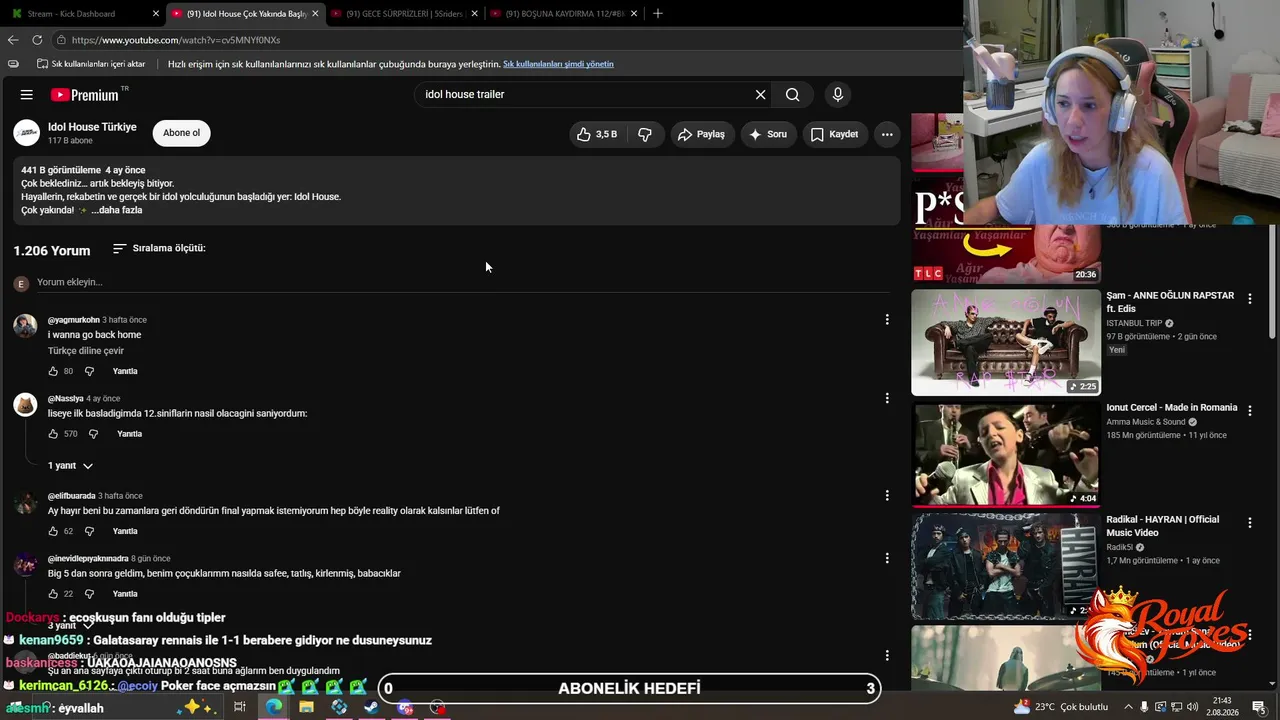Run the search with the magnifier icon
The image size is (1280, 720).
tap(792, 95)
